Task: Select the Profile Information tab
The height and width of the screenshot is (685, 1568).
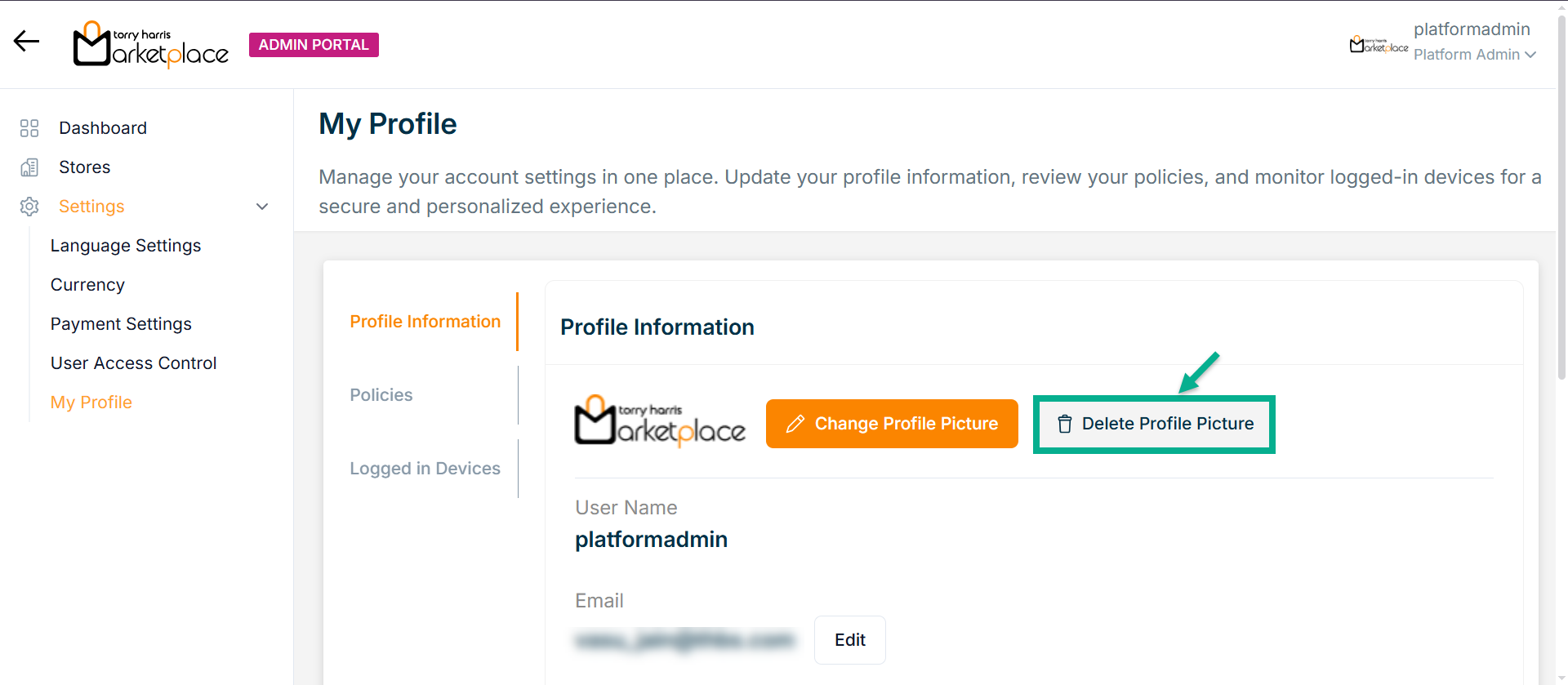Action: (425, 322)
